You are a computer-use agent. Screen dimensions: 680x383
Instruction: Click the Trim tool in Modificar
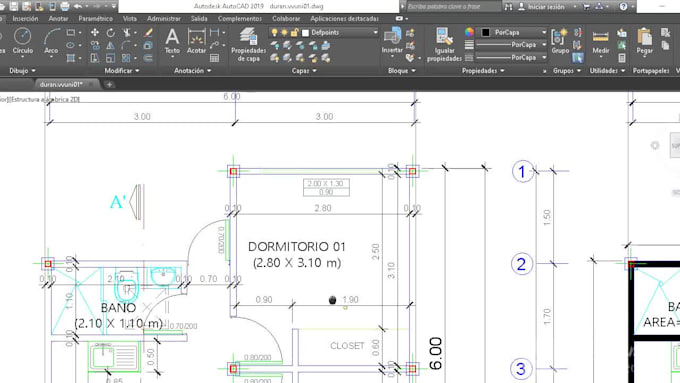(x=127, y=33)
